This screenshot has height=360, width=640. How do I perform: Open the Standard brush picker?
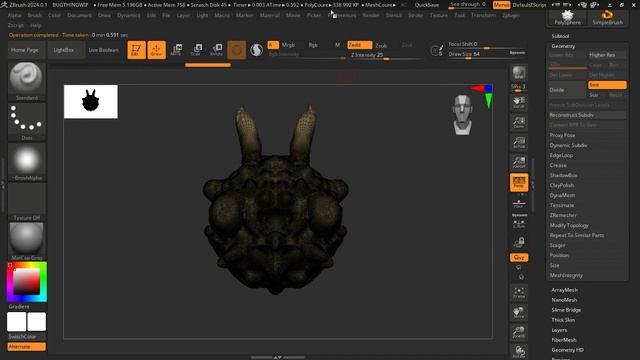point(27,81)
